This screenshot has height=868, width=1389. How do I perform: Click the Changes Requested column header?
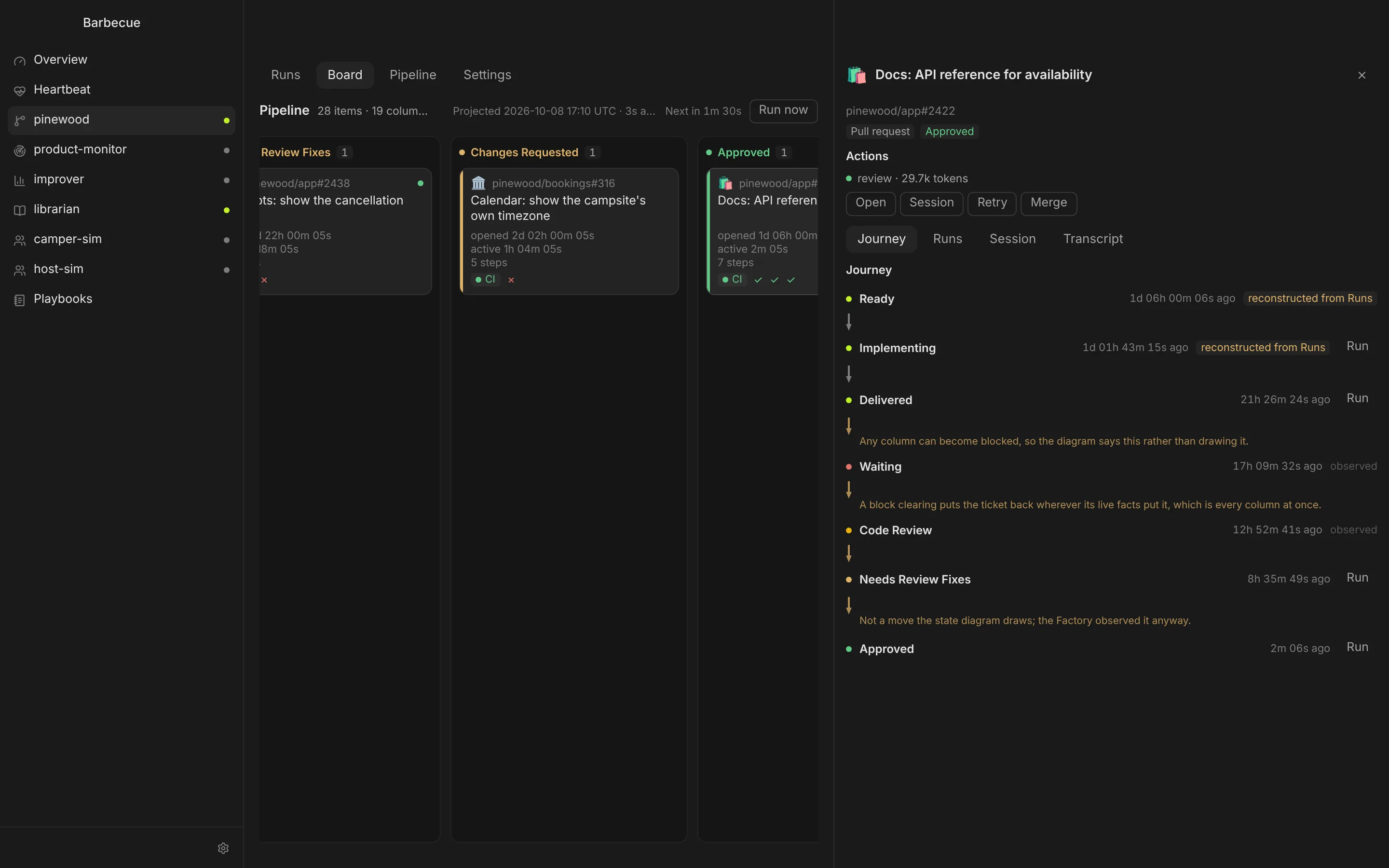click(524, 153)
